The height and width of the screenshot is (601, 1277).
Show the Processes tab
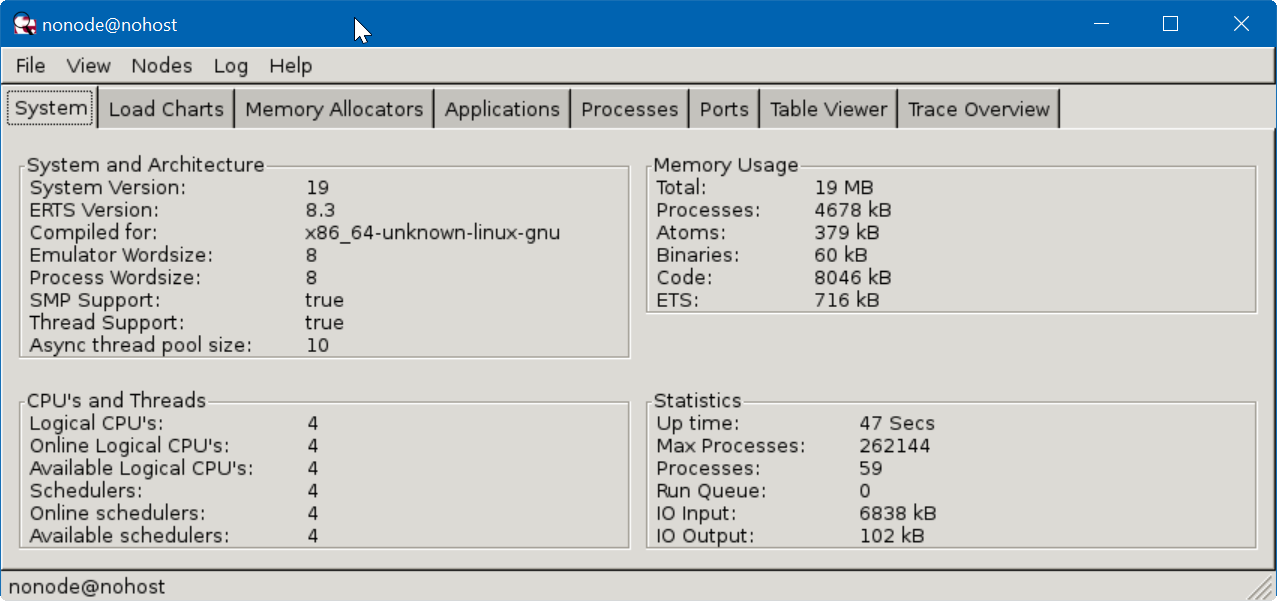click(x=629, y=109)
